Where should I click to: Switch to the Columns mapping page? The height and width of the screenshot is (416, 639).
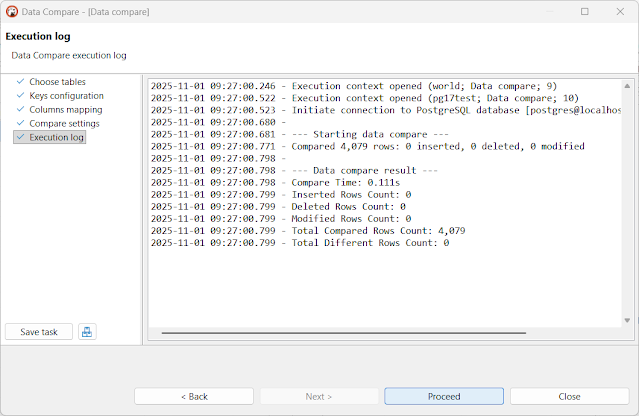click(x=66, y=110)
